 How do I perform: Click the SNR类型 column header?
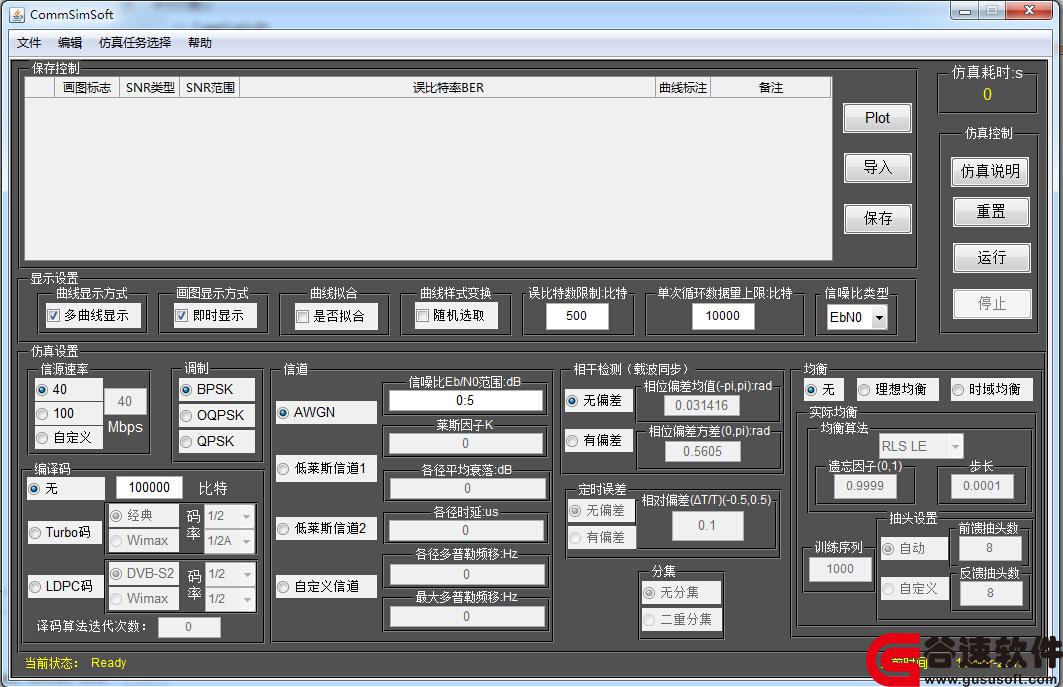[x=150, y=87]
